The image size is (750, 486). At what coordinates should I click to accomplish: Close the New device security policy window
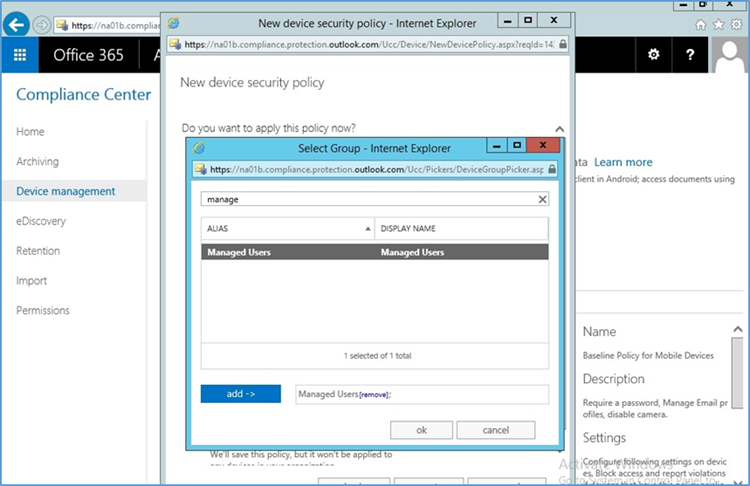pyautogui.click(x=553, y=20)
